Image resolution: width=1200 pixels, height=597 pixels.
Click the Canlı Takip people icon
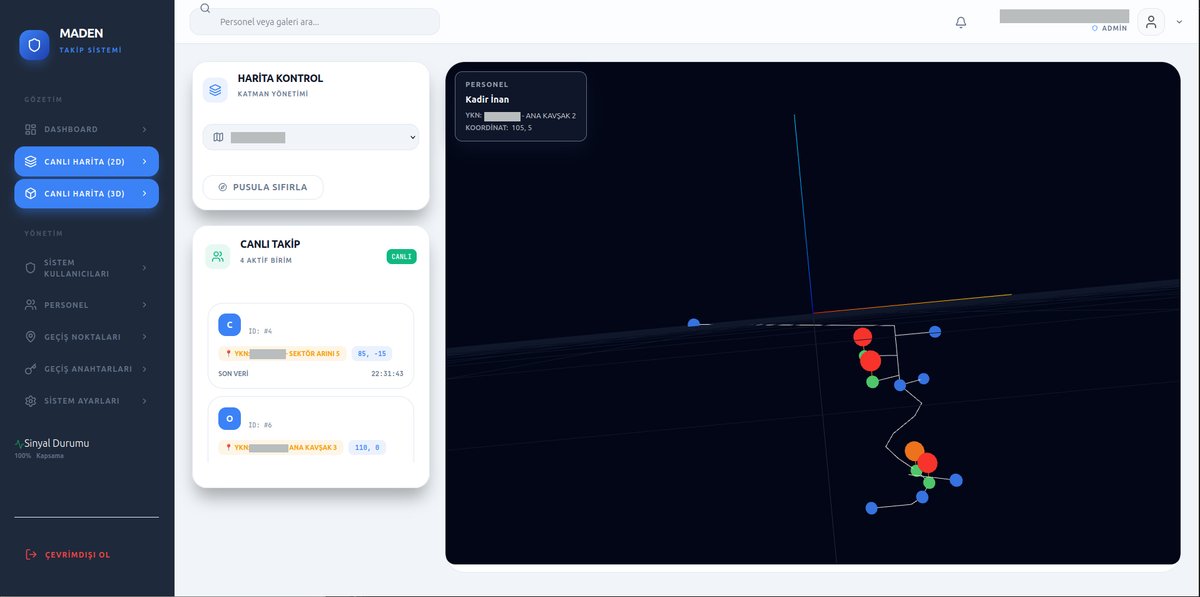pyautogui.click(x=218, y=256)
